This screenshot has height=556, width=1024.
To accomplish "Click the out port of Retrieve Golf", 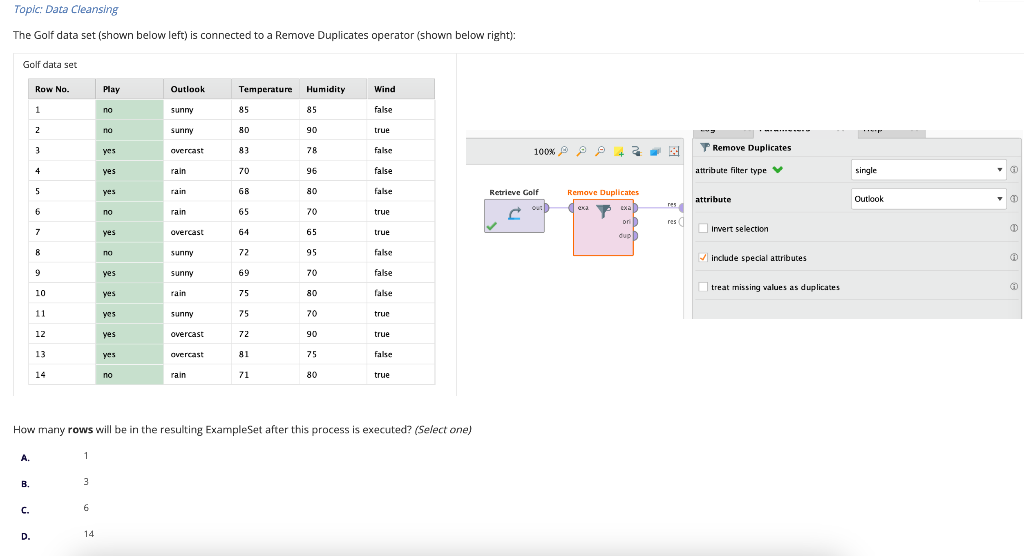I will point(546,208).
